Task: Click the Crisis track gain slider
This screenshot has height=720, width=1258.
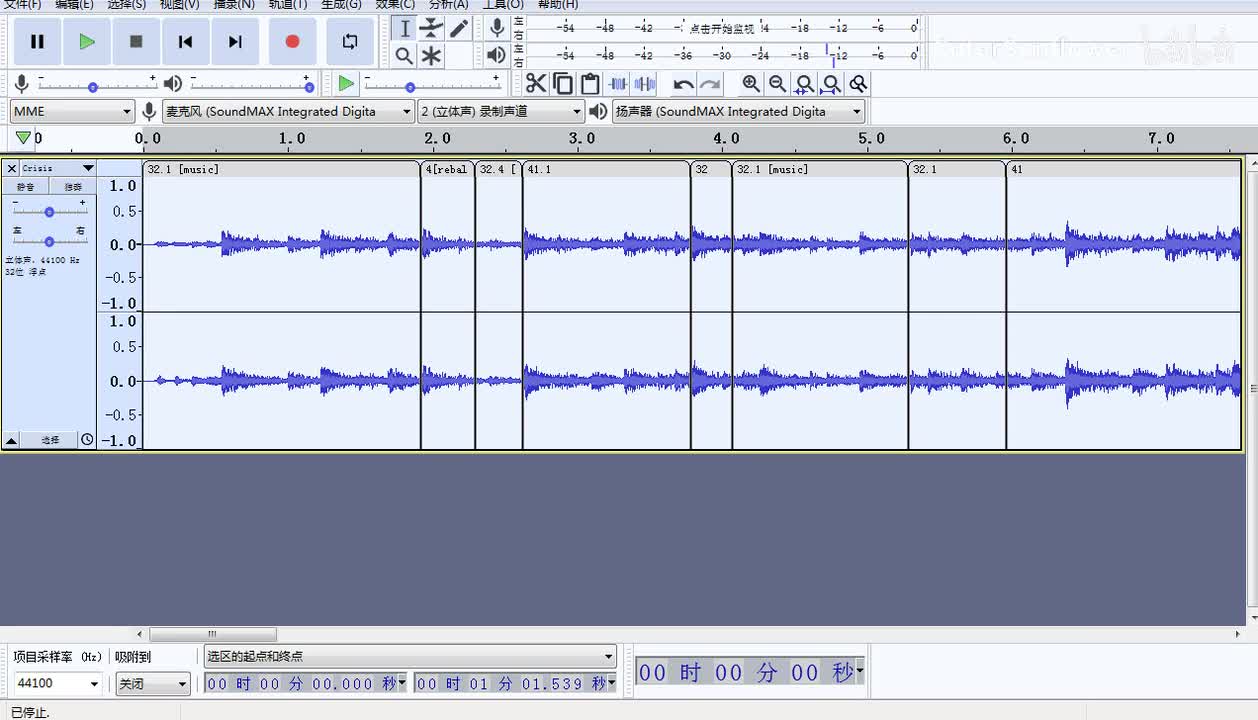Action: click(49, 211)
